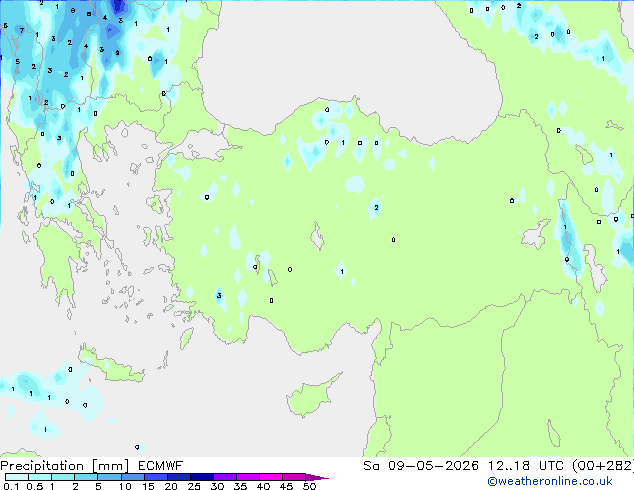Click the legend scale label '15'

point(148,486)
